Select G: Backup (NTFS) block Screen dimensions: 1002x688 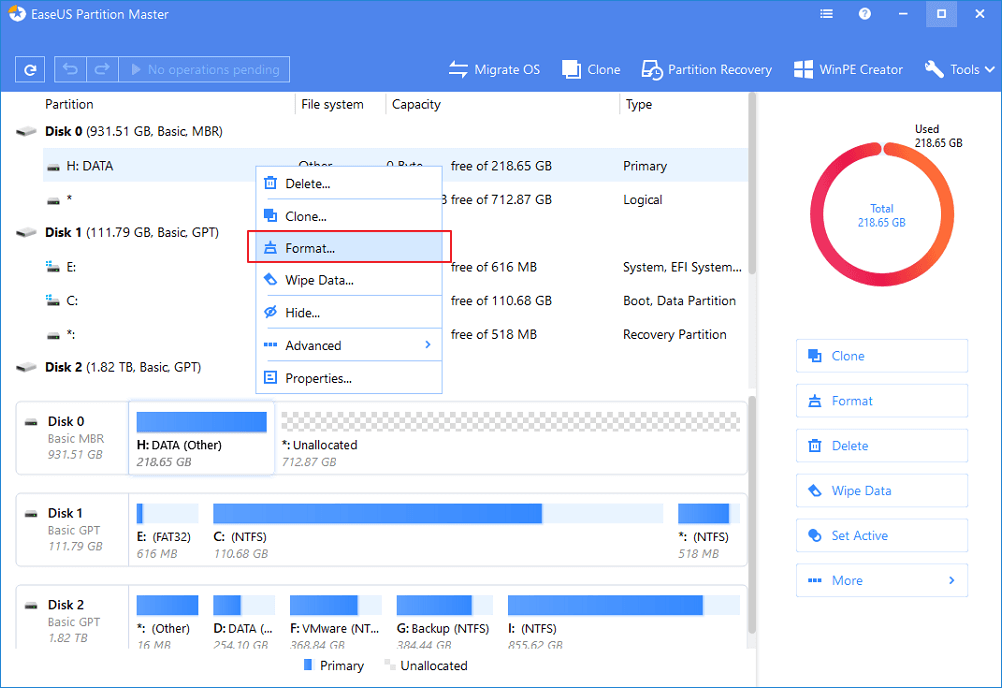coord(444,622)
